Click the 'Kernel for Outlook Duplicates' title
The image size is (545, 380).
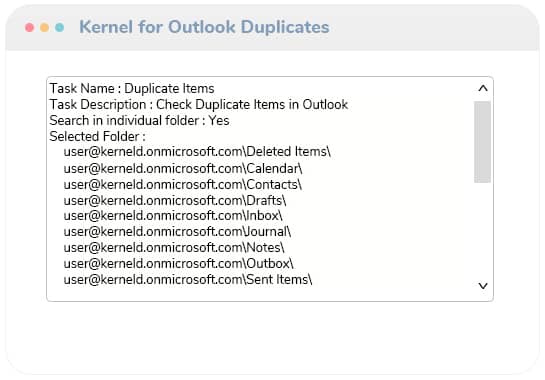(x=204, y=27)
